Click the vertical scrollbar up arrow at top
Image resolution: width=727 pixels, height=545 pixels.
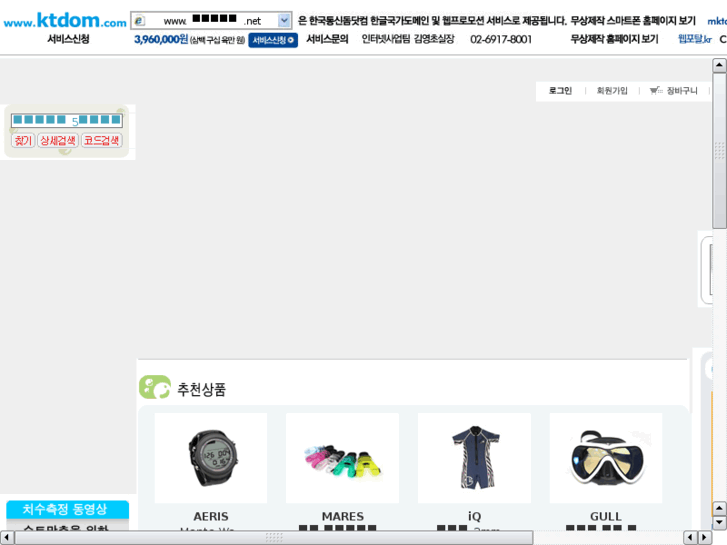pyautogui.click(x=719, y=65)
